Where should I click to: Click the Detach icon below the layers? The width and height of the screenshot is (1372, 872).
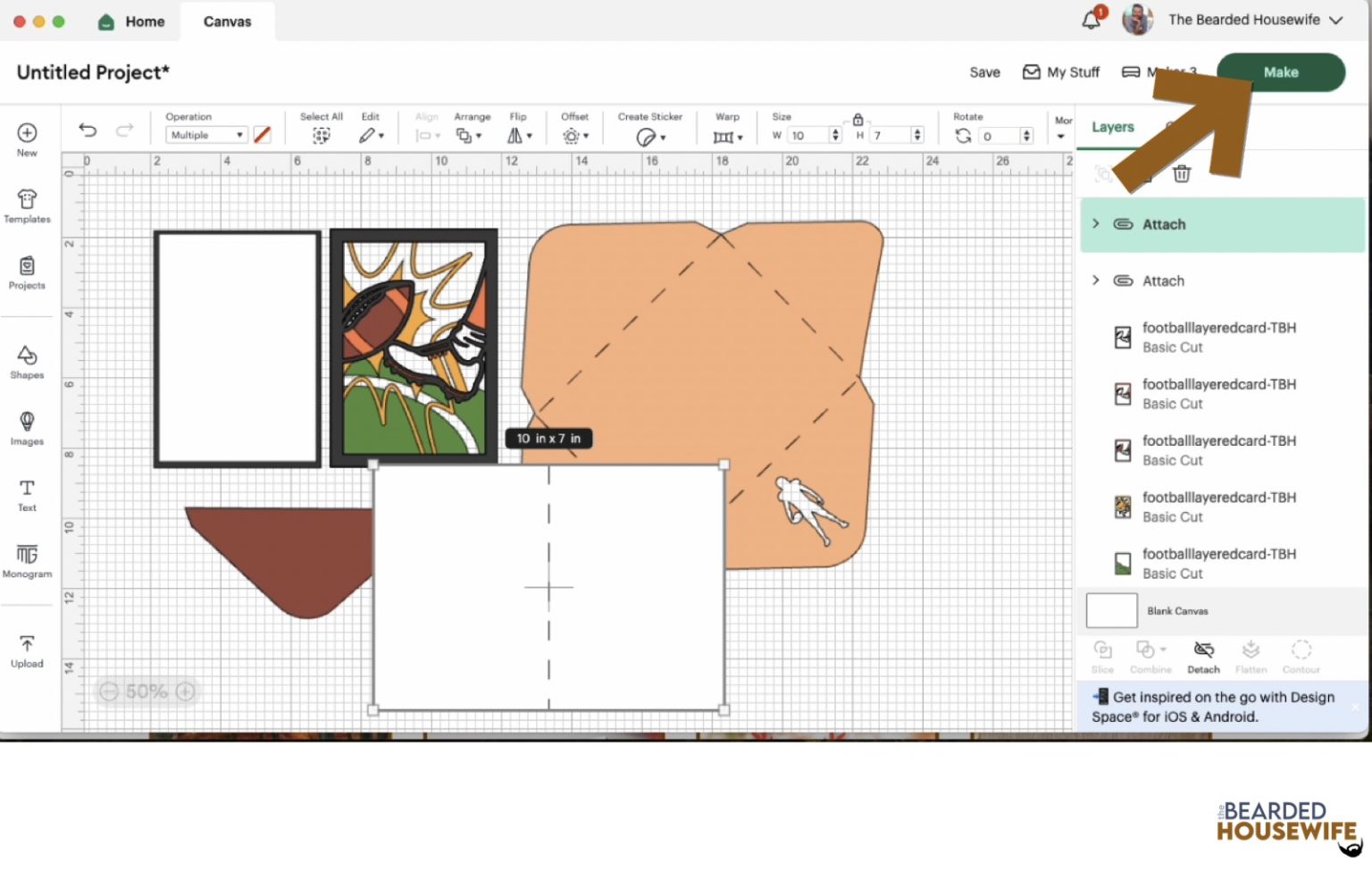1203,655
